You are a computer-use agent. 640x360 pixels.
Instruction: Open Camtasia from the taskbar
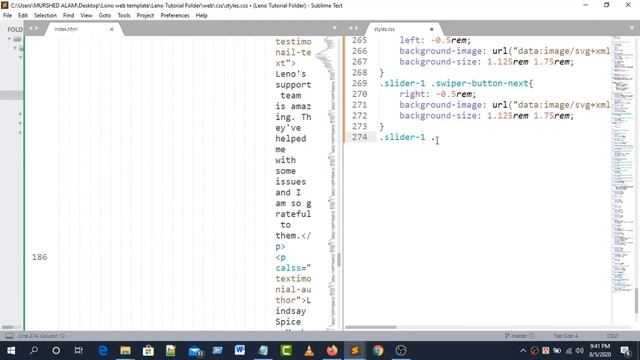coord(286,351)
